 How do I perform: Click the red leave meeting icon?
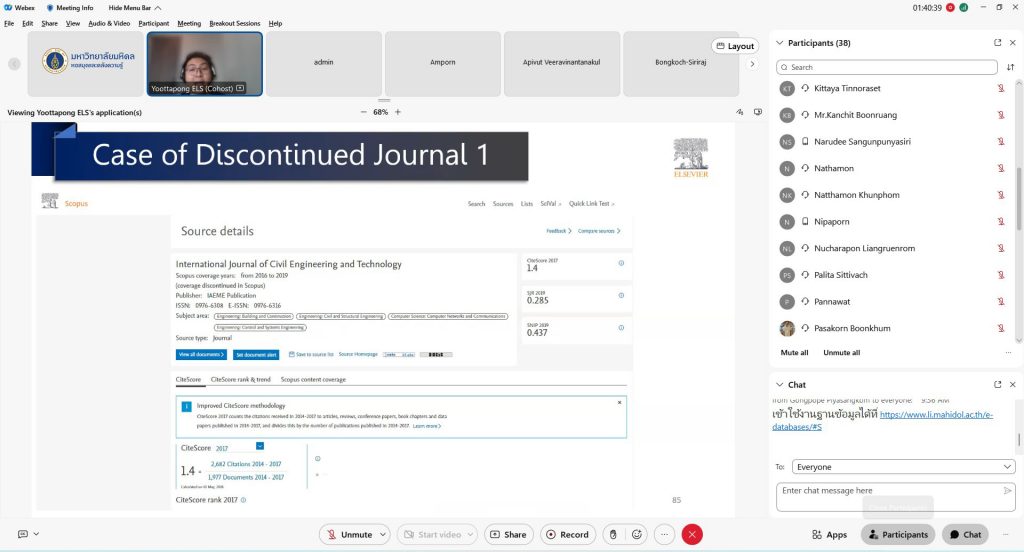(x=692, y=535)
